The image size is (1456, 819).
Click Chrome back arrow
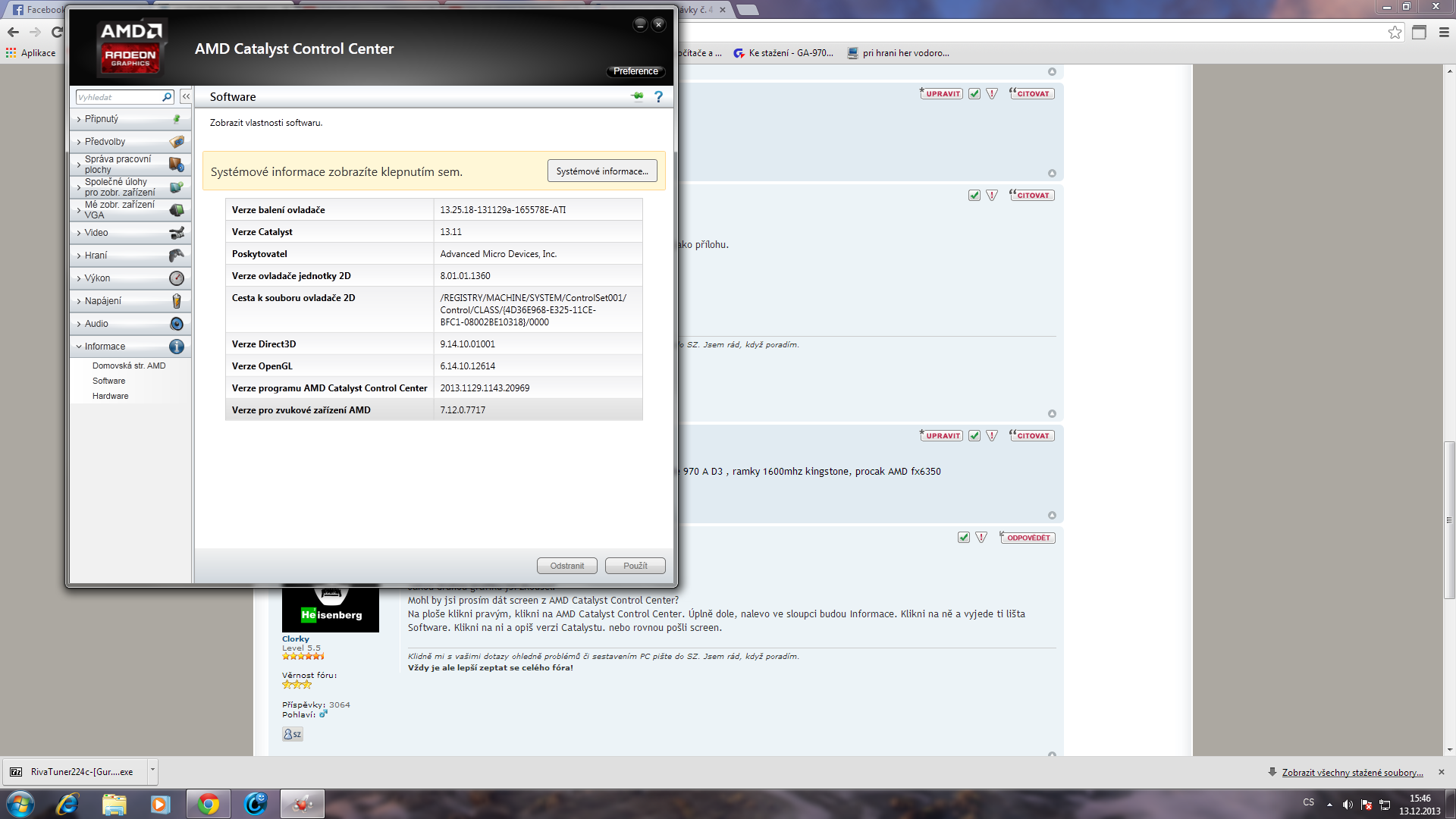13,32
